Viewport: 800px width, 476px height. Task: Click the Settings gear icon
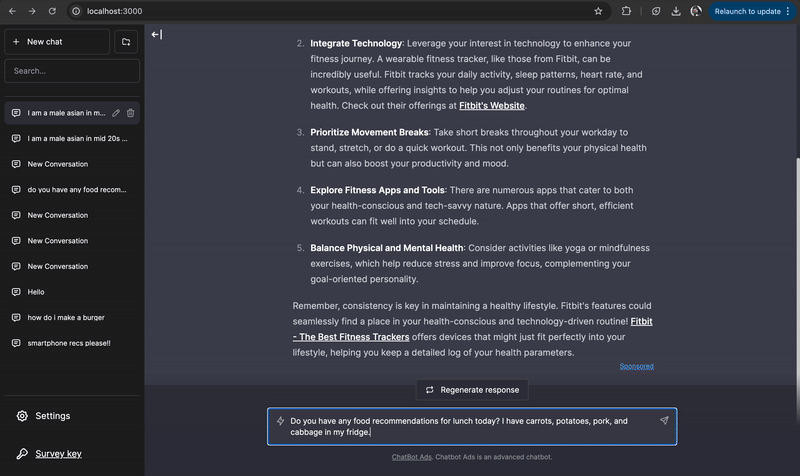coord(22,416)
